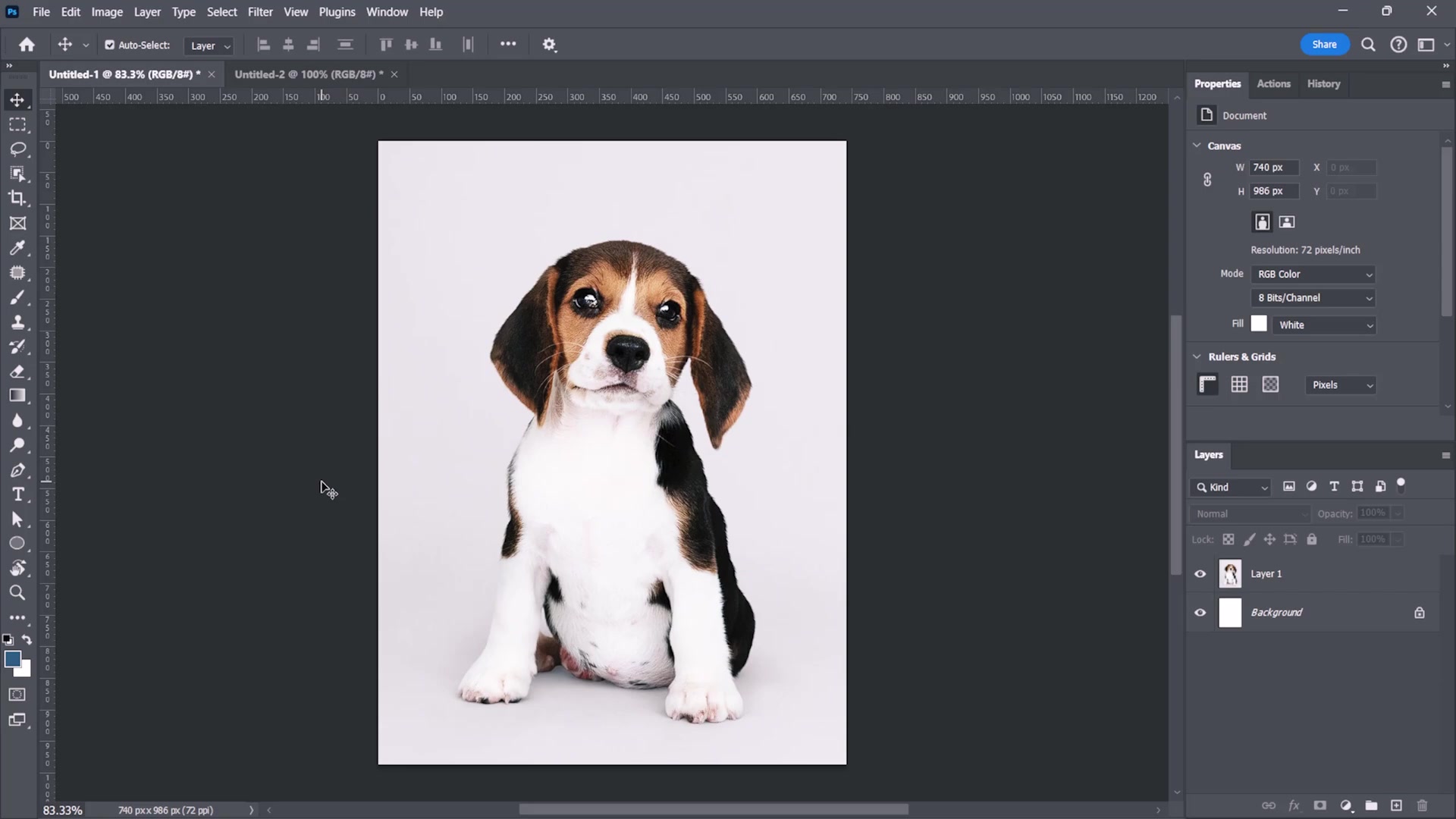The height and width of the screenshot is (819, 1456).
Task: Open the layer Kind filter dropdown
Action: 1230,488
